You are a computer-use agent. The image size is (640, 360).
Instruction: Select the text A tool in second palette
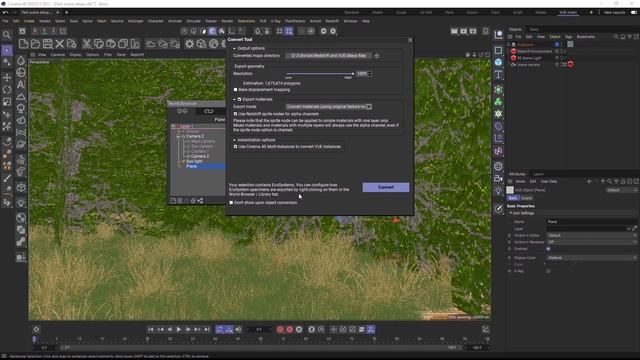coord(21,84)
